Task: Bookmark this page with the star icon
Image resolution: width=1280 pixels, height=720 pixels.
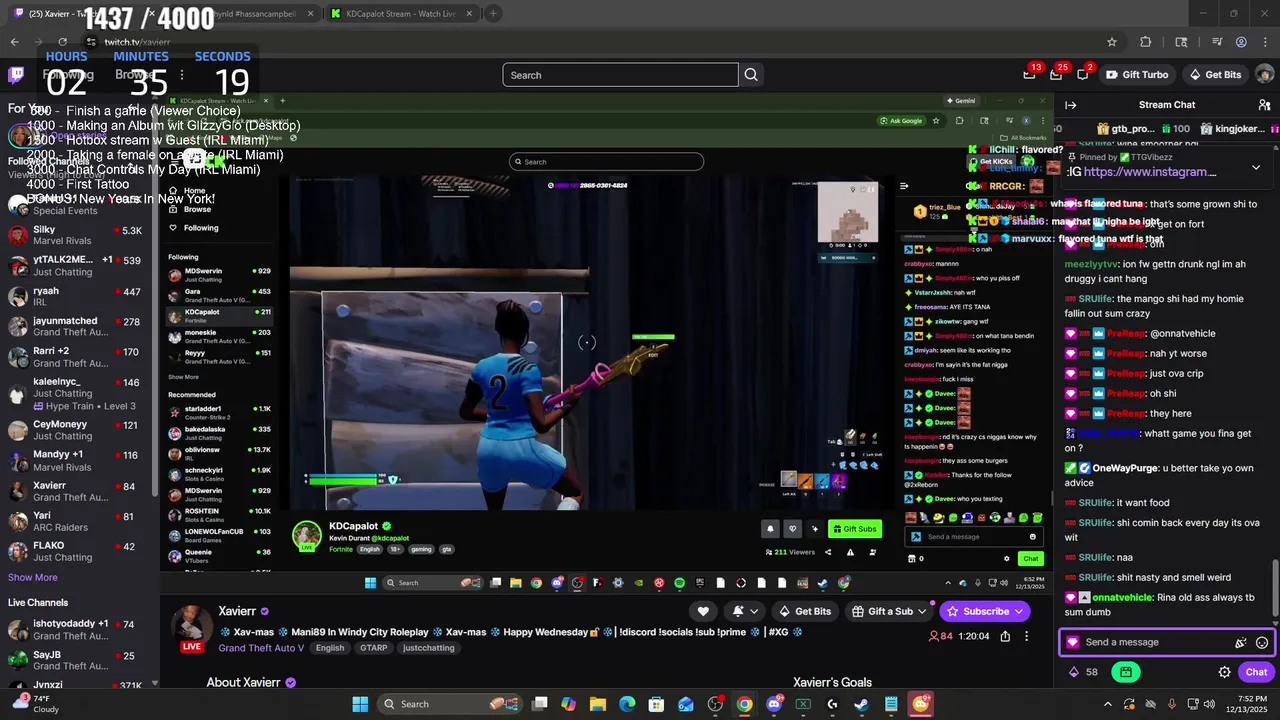Action: (x=1112, y=42)
